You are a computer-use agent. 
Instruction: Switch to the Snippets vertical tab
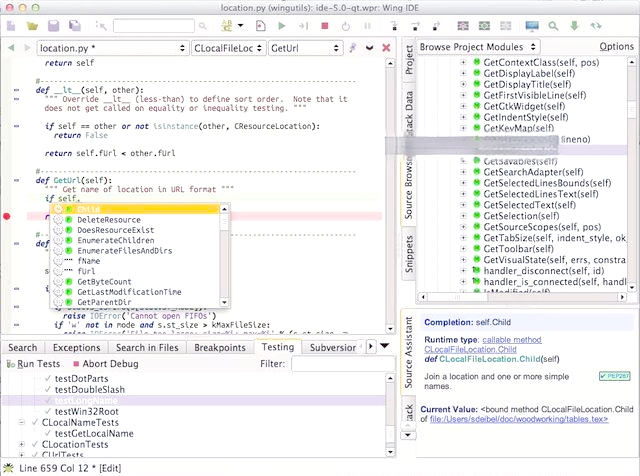click(x=409, y=254)
